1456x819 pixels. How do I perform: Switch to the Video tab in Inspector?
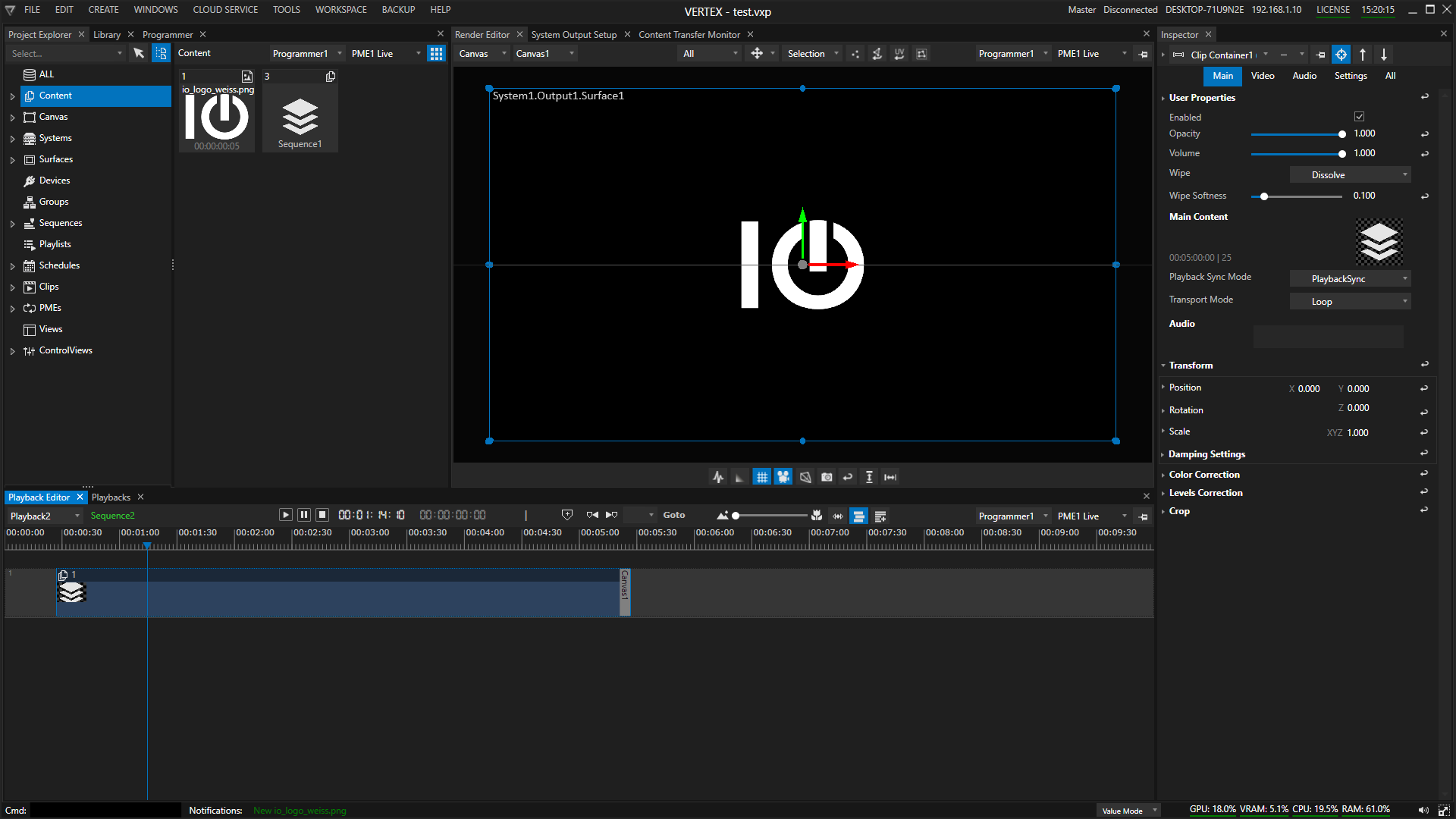(x=1263, y=76)
